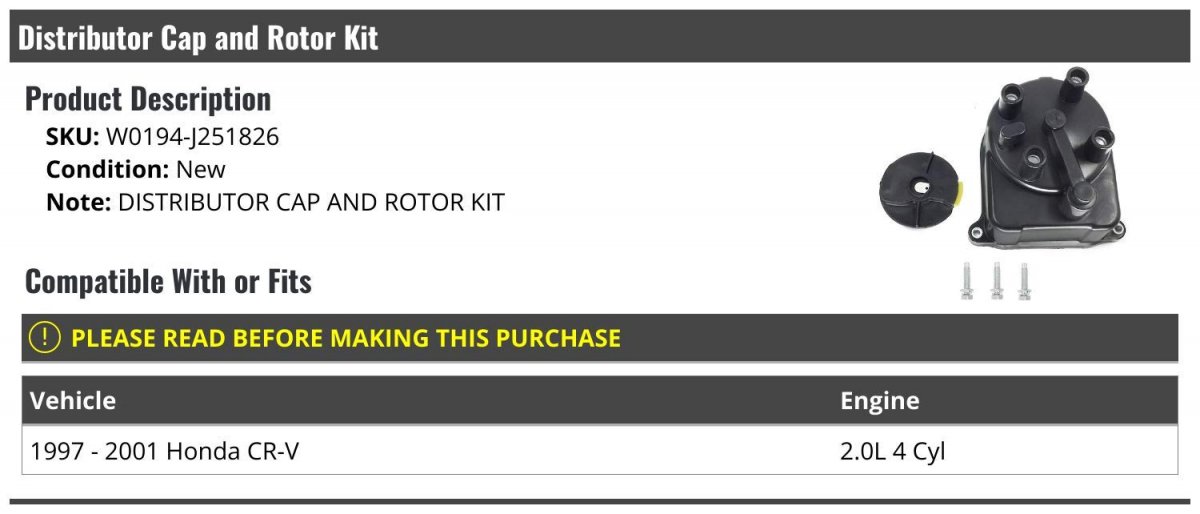This screenshot has width=1200, height=514.
Task: Select the 1997 - 2001 Honda CR-V row
Action: coord(600,451)
